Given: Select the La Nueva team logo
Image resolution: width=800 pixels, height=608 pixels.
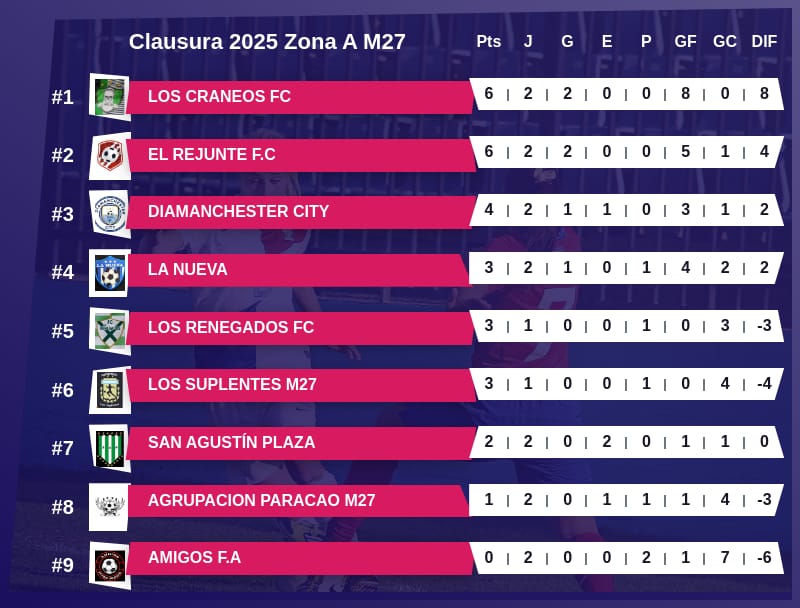Looking at the screenshot, I should click(110, 272).
